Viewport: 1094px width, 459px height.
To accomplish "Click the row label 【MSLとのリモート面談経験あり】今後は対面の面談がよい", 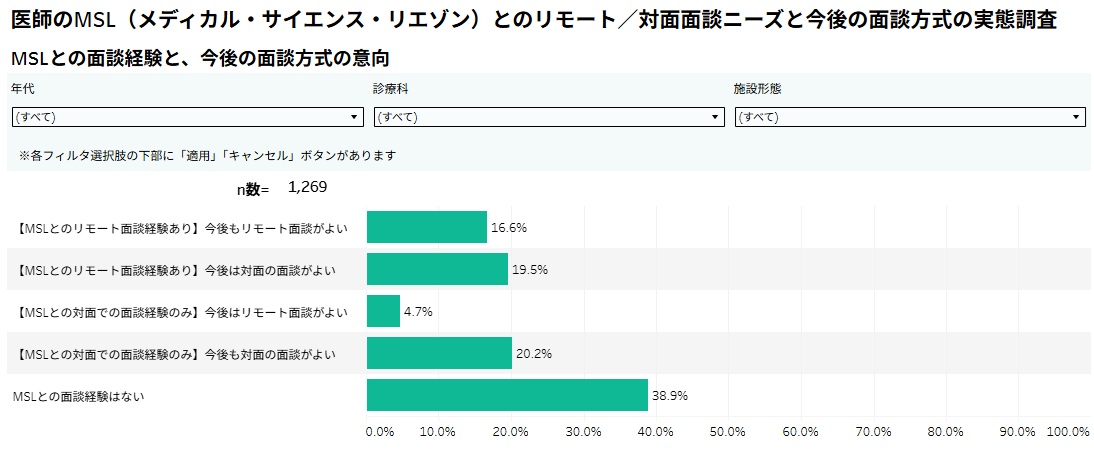I will 177,270.
